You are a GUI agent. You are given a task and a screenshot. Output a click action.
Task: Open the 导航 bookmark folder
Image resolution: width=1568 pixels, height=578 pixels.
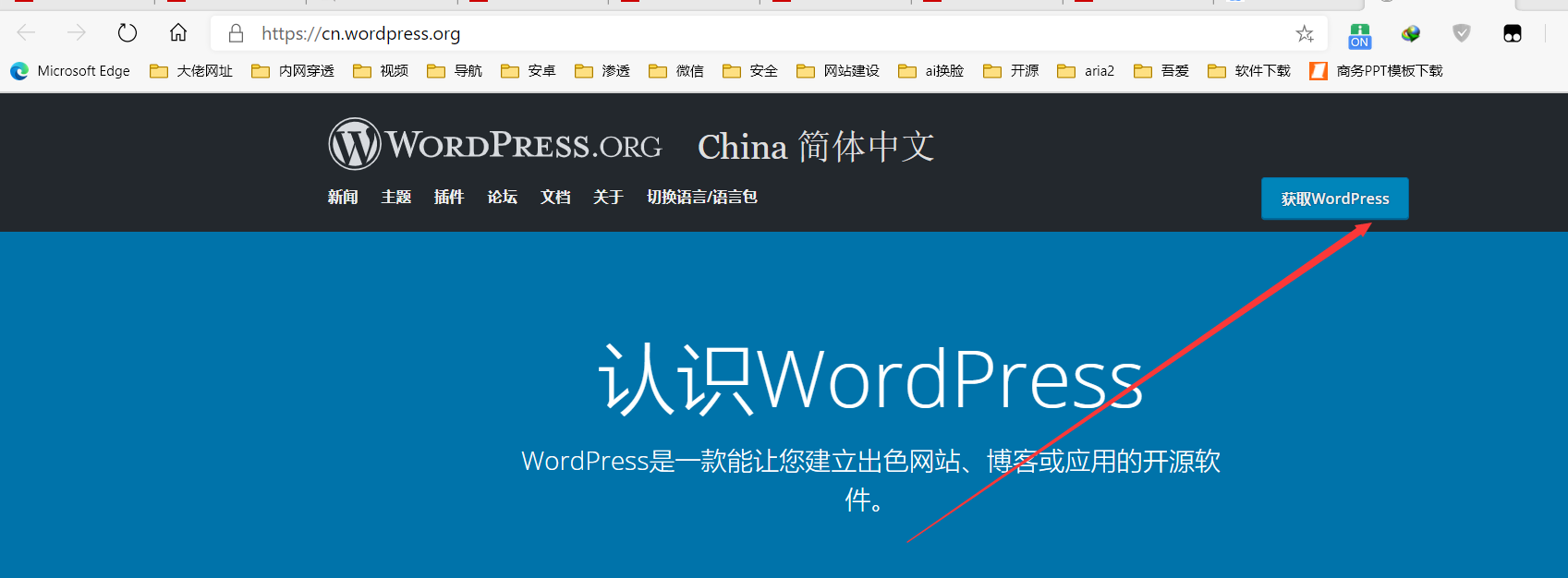coord(455,71)
